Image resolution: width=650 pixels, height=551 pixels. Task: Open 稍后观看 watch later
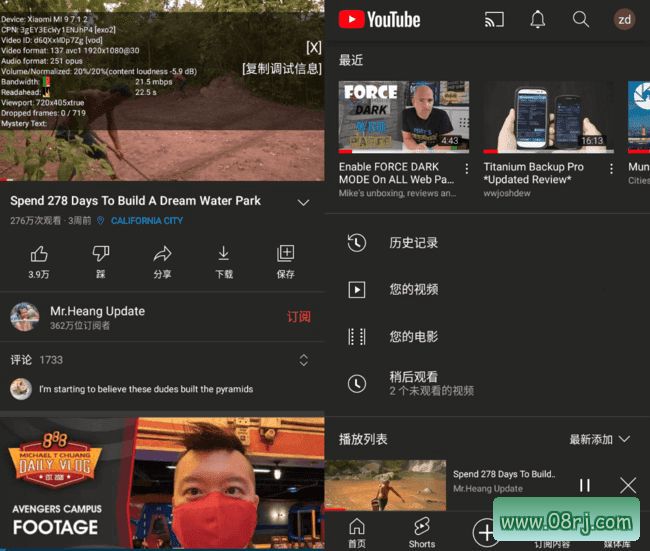pyautogui.click(x=487, y=384)
